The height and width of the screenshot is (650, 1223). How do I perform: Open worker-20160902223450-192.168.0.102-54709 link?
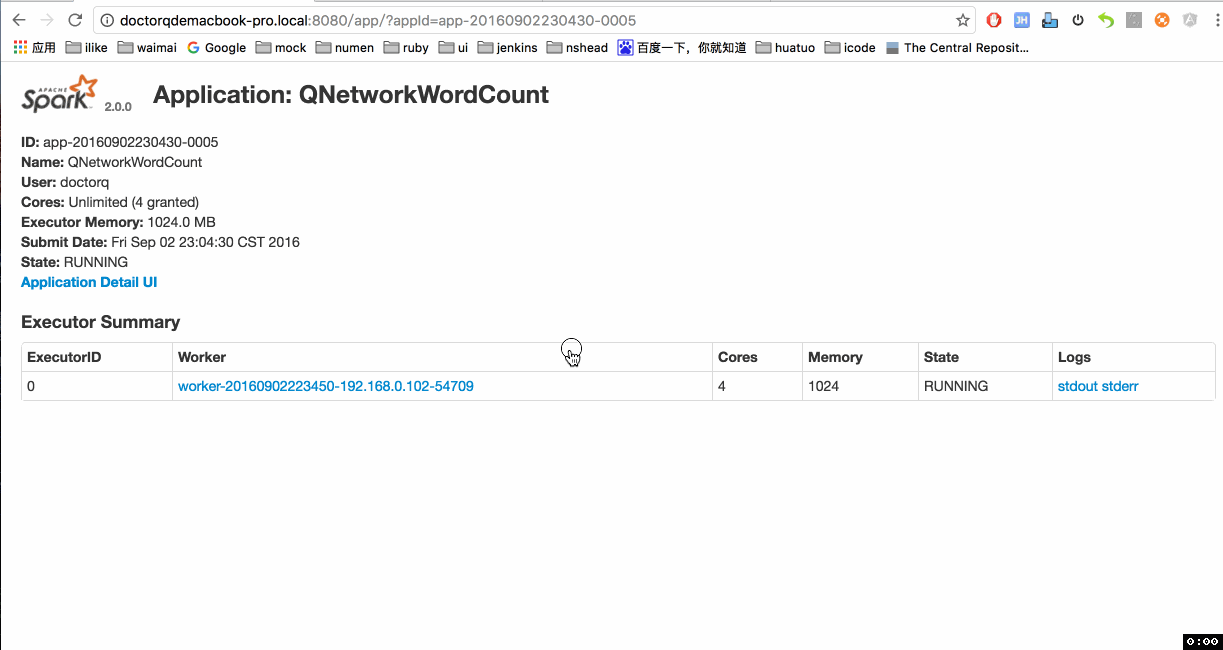pyautogui.click(x=326, y=386)
